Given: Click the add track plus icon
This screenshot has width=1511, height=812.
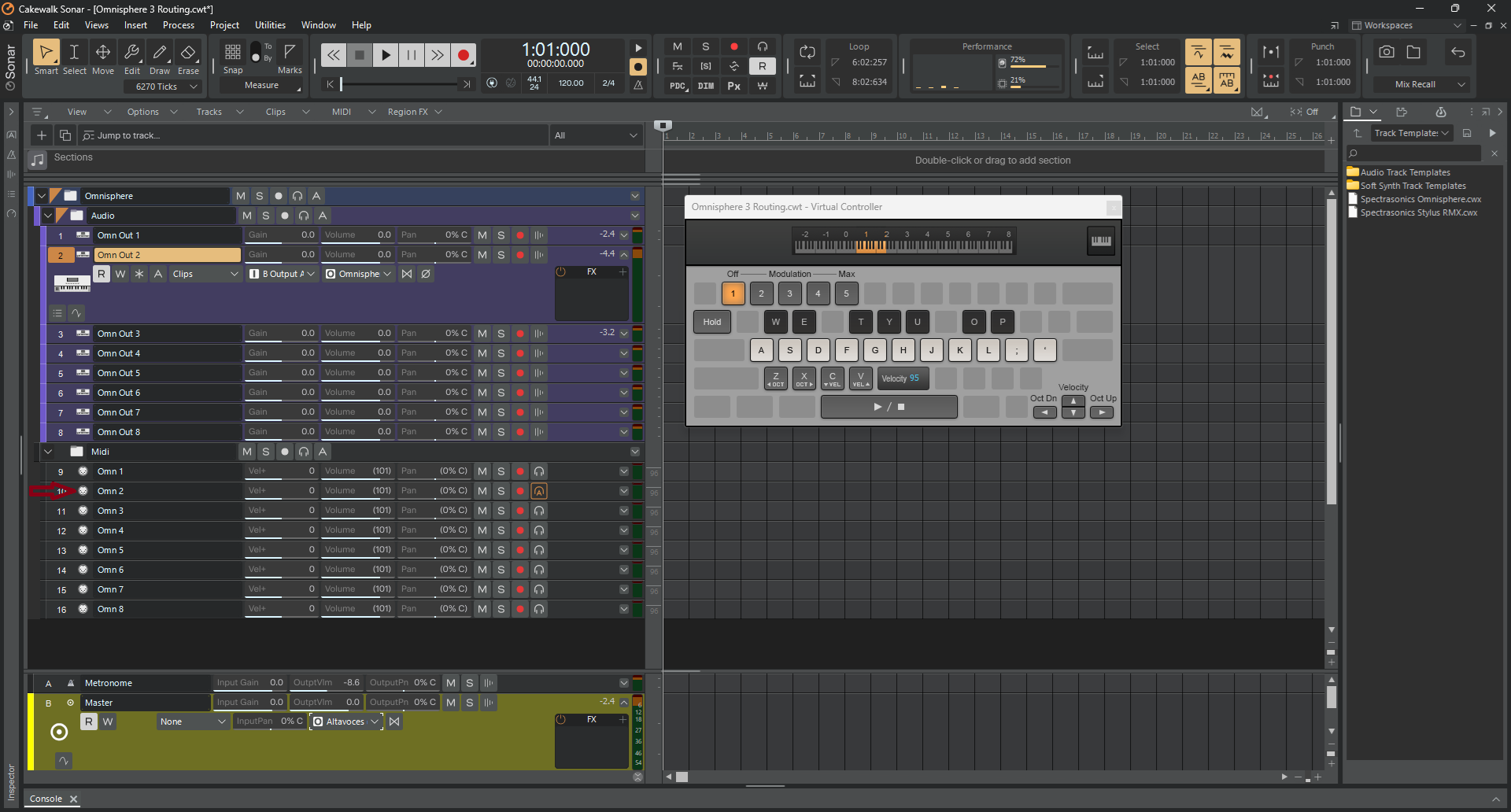Looking at the screenshot, I should (x=42, y=135).
